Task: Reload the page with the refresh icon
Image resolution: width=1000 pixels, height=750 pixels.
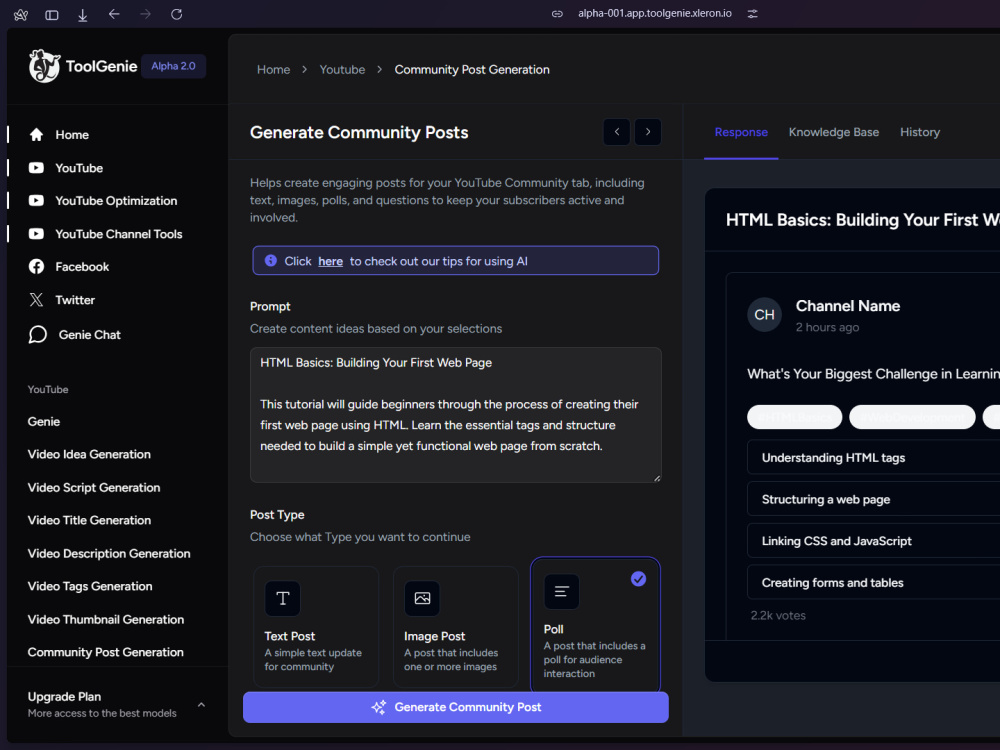Action: [x=177, y=14]
